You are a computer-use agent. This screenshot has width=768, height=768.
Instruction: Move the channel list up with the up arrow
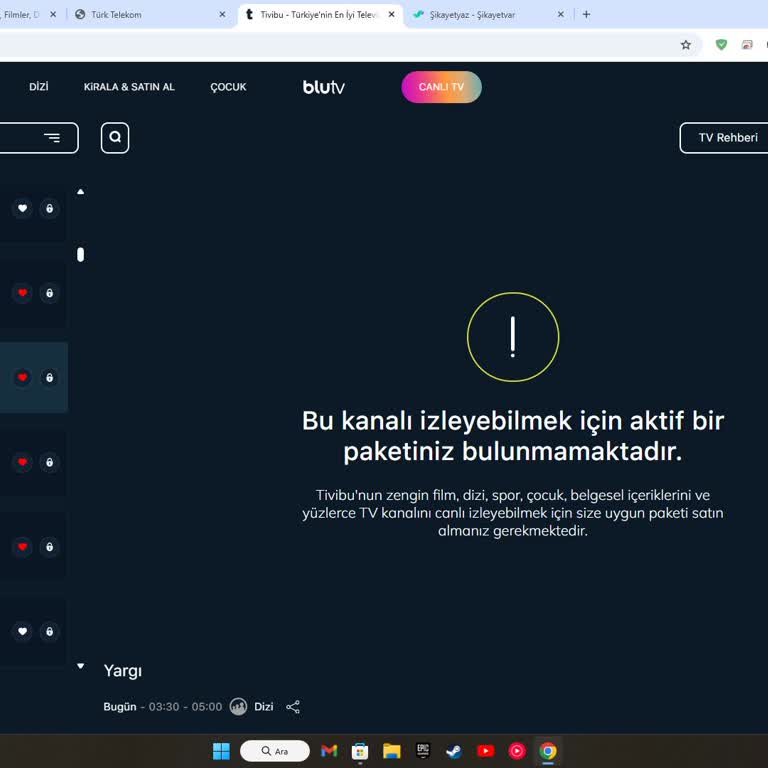pos(81,192)
